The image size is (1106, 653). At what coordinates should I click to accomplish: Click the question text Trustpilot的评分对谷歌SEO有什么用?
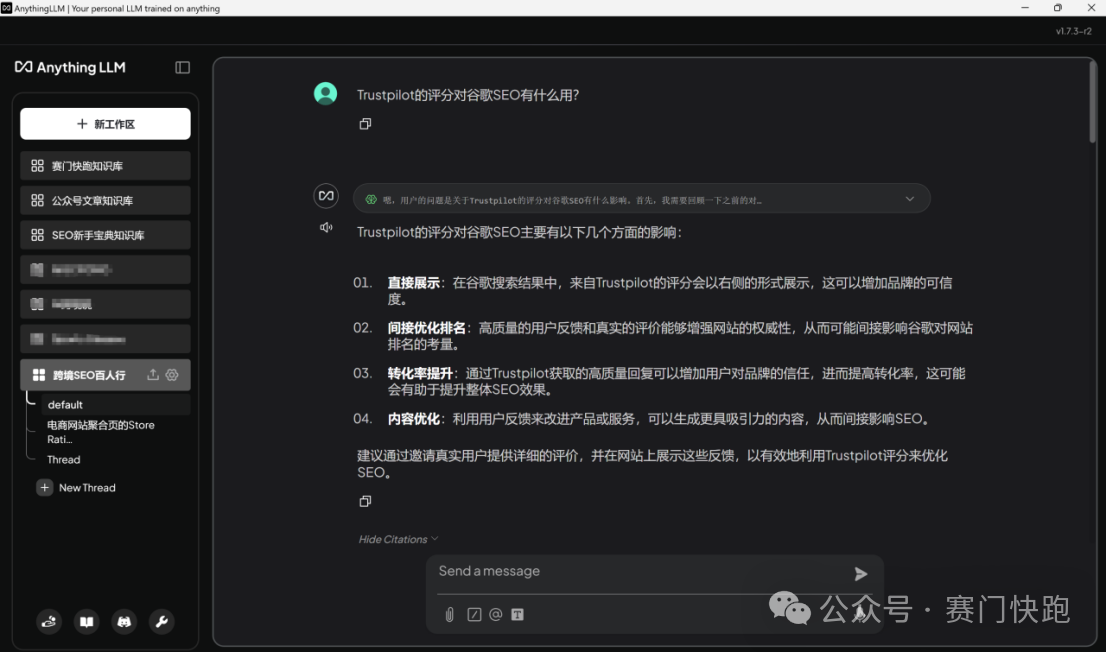click(468, 95)
